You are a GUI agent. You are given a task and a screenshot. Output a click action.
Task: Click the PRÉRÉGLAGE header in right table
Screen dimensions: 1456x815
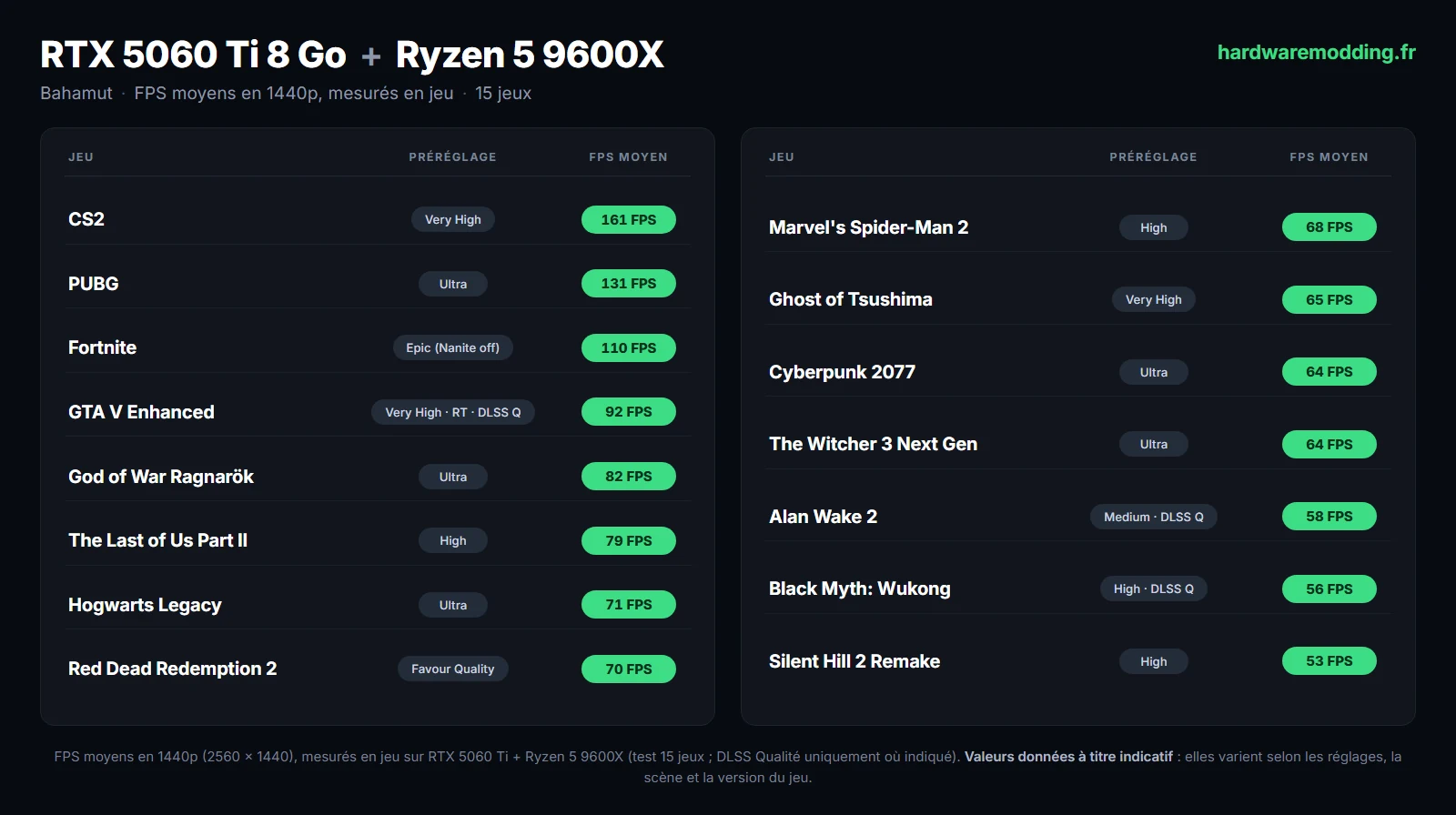1154,156
